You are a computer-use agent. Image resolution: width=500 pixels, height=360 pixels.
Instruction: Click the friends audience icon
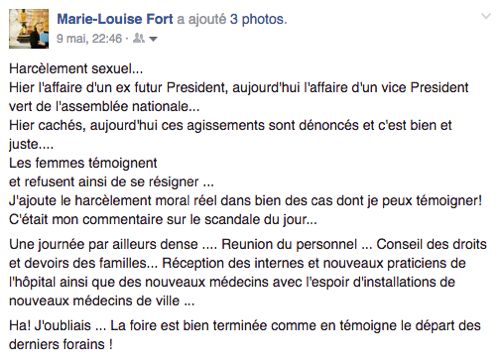tap(138, 39)
